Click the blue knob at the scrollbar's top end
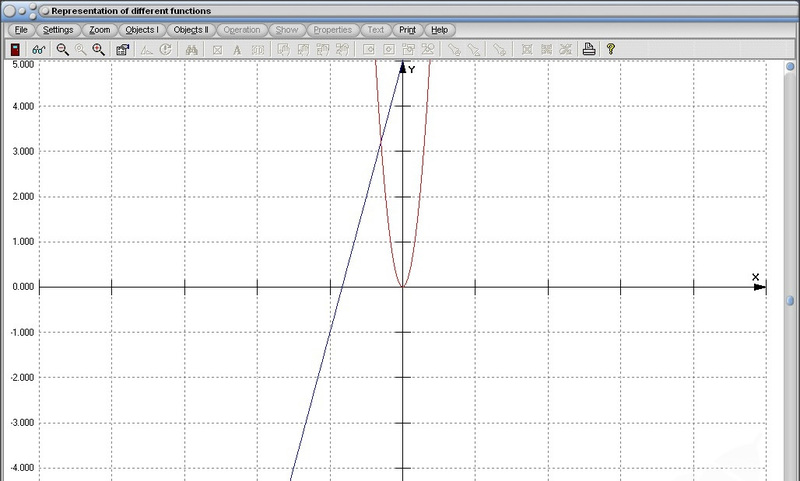Viewport: 800px width, 481px height. click(790, 67)
